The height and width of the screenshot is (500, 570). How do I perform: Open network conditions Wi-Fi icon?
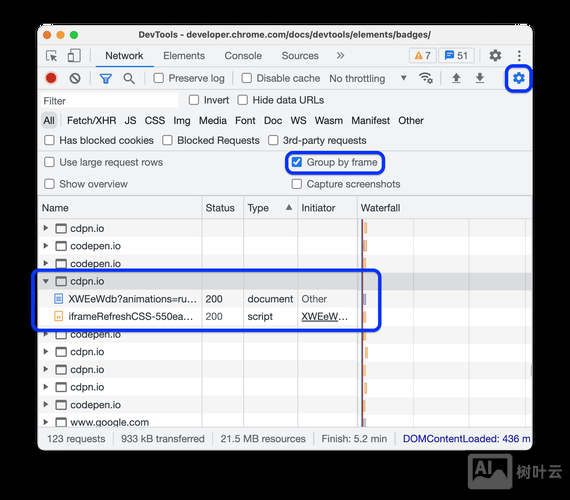(x=426, y=78)
